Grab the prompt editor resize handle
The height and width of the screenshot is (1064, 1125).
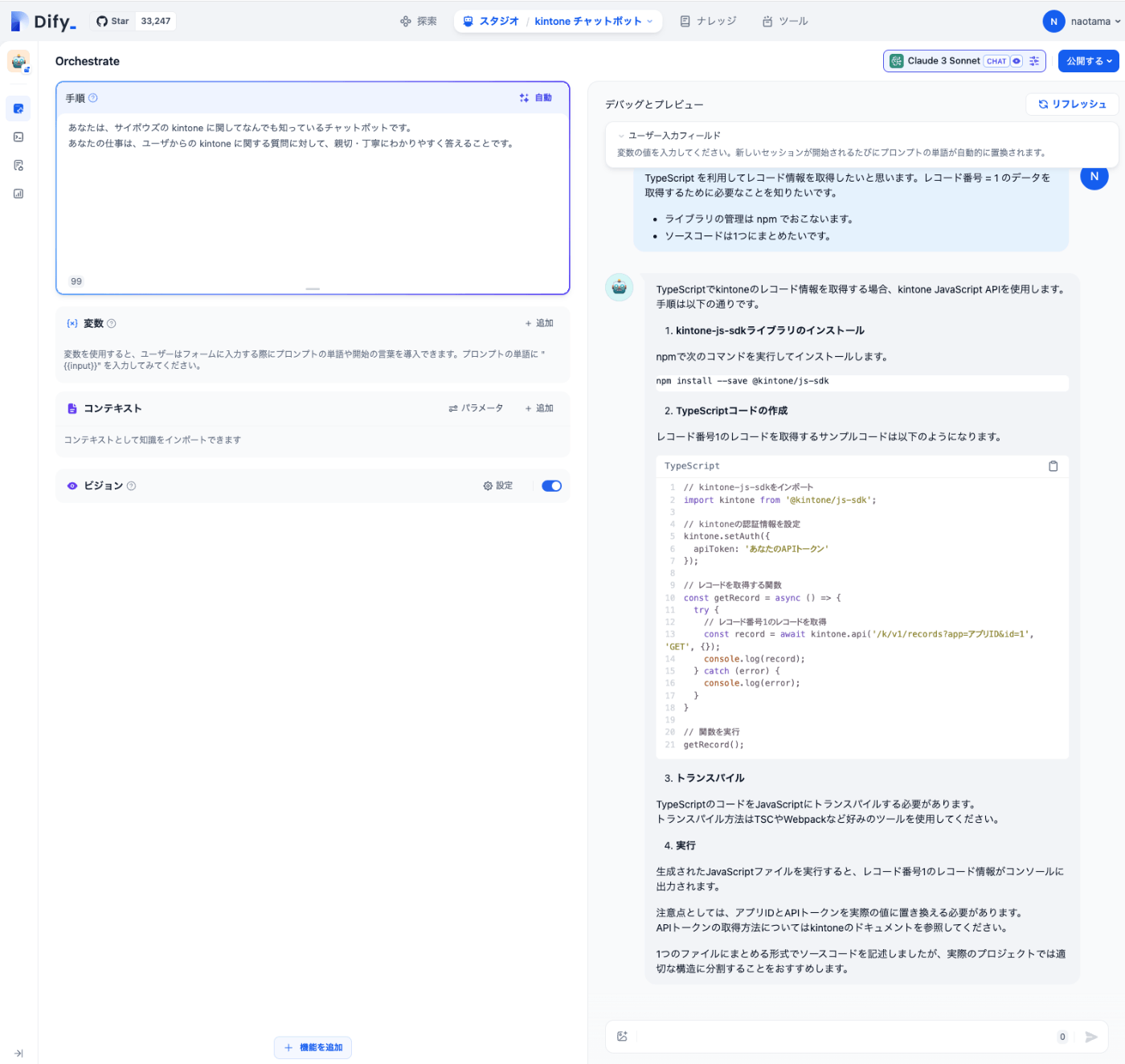[x=313, y=289]
